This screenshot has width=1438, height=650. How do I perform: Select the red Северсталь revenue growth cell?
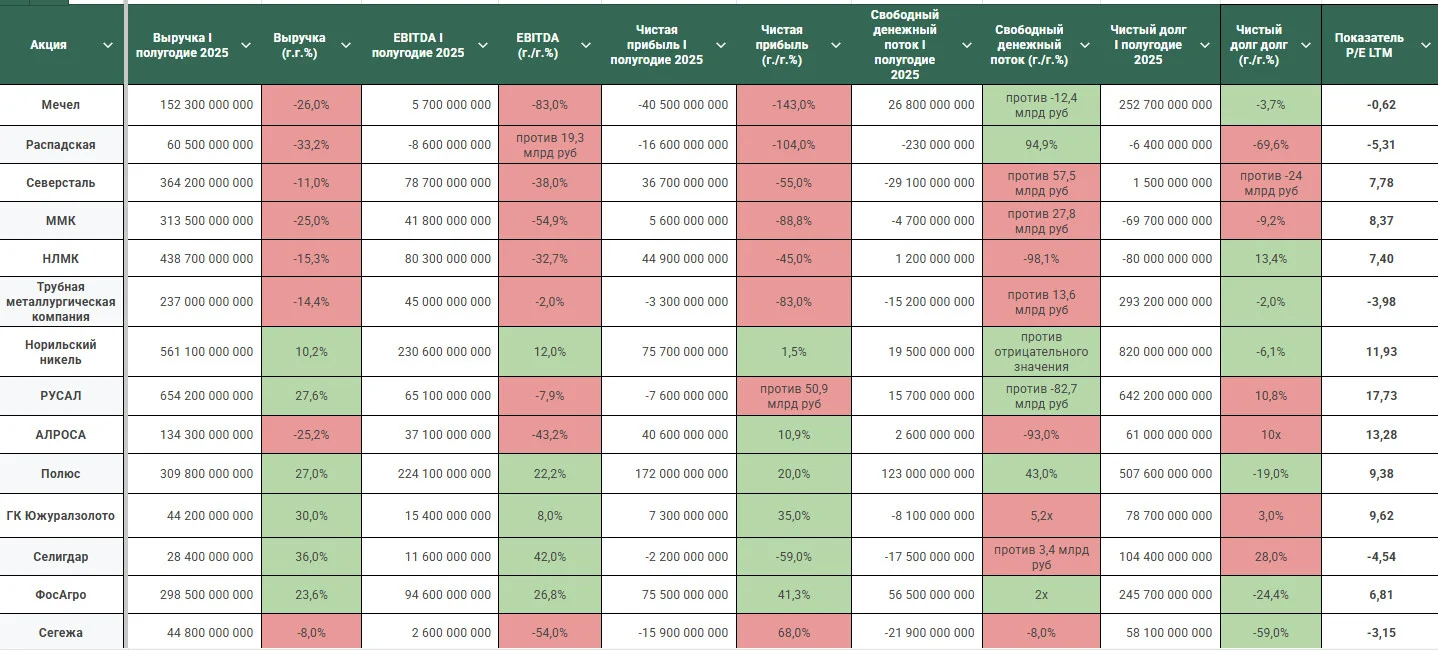pos(311,183)
